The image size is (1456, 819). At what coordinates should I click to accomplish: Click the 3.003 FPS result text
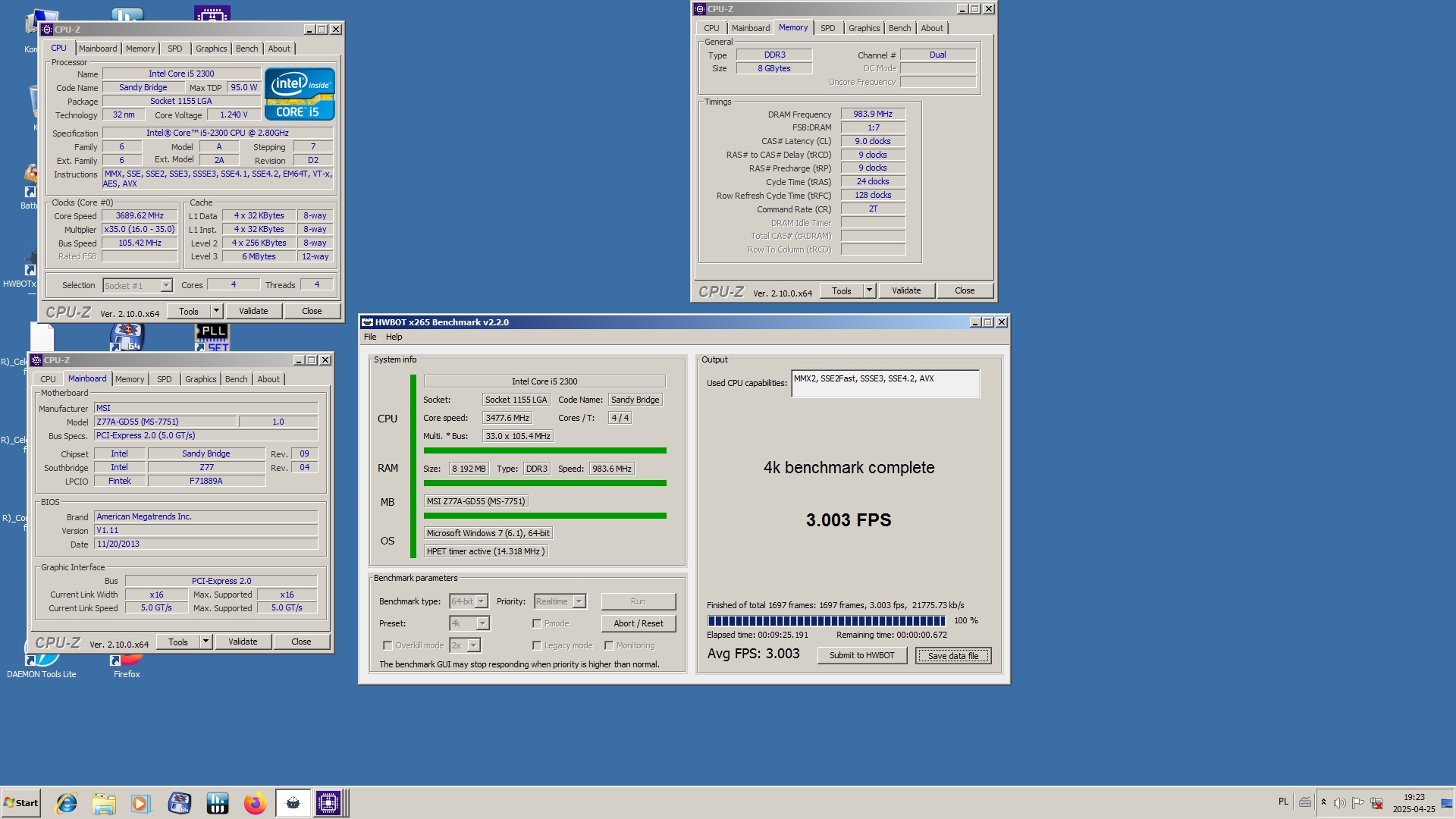tap(849, 520)
